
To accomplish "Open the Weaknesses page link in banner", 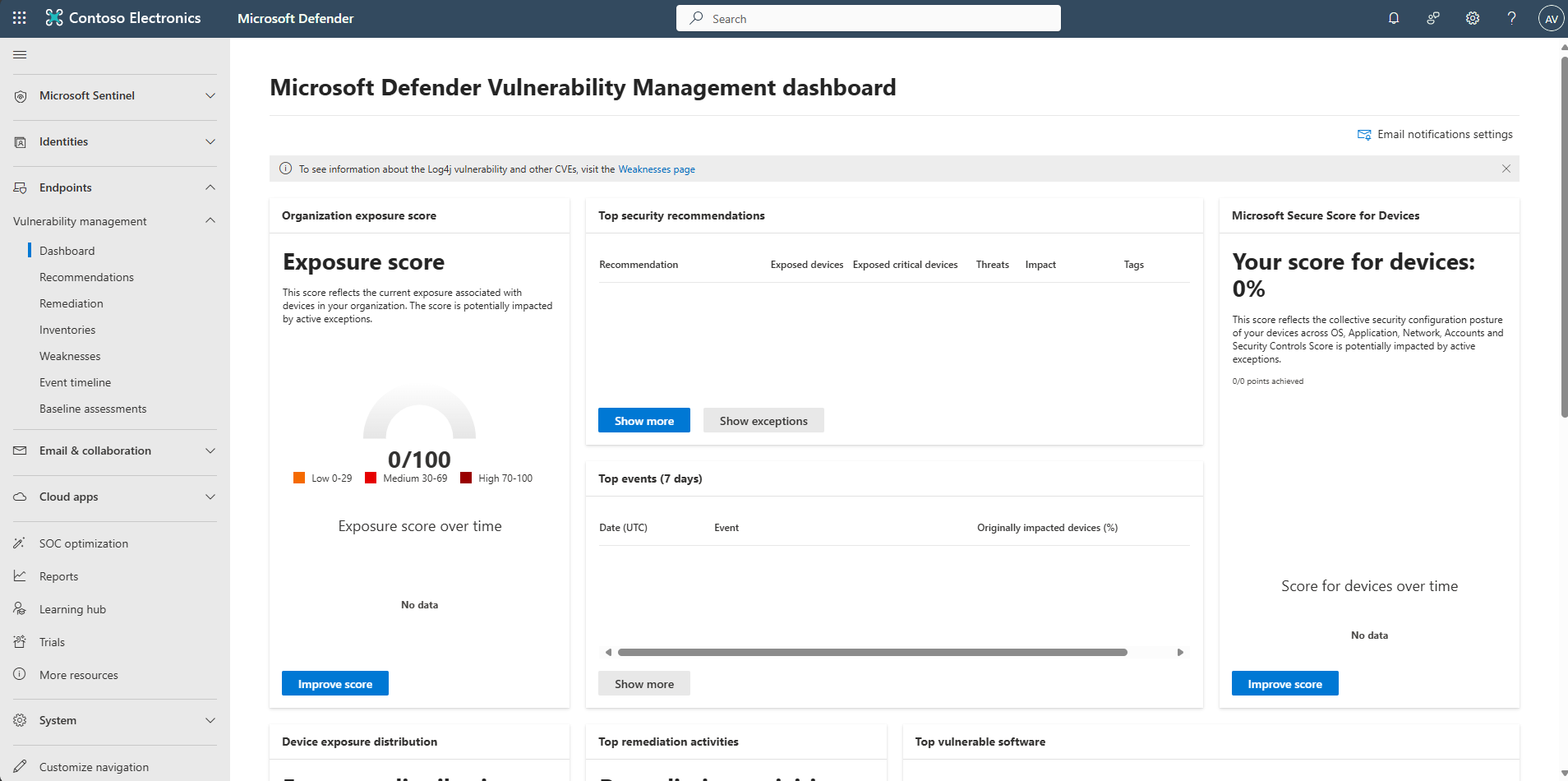I will [657, 169].
